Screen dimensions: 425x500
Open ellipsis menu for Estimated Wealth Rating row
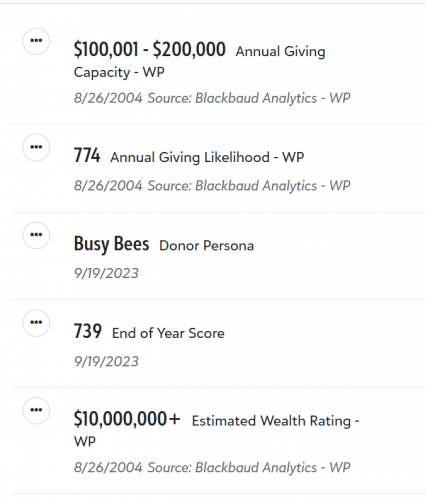click(x=36, y=410)
